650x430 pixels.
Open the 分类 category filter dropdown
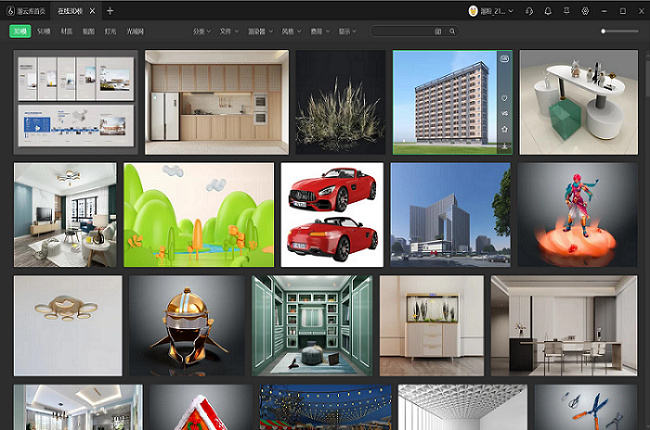[x=202, y=32]
